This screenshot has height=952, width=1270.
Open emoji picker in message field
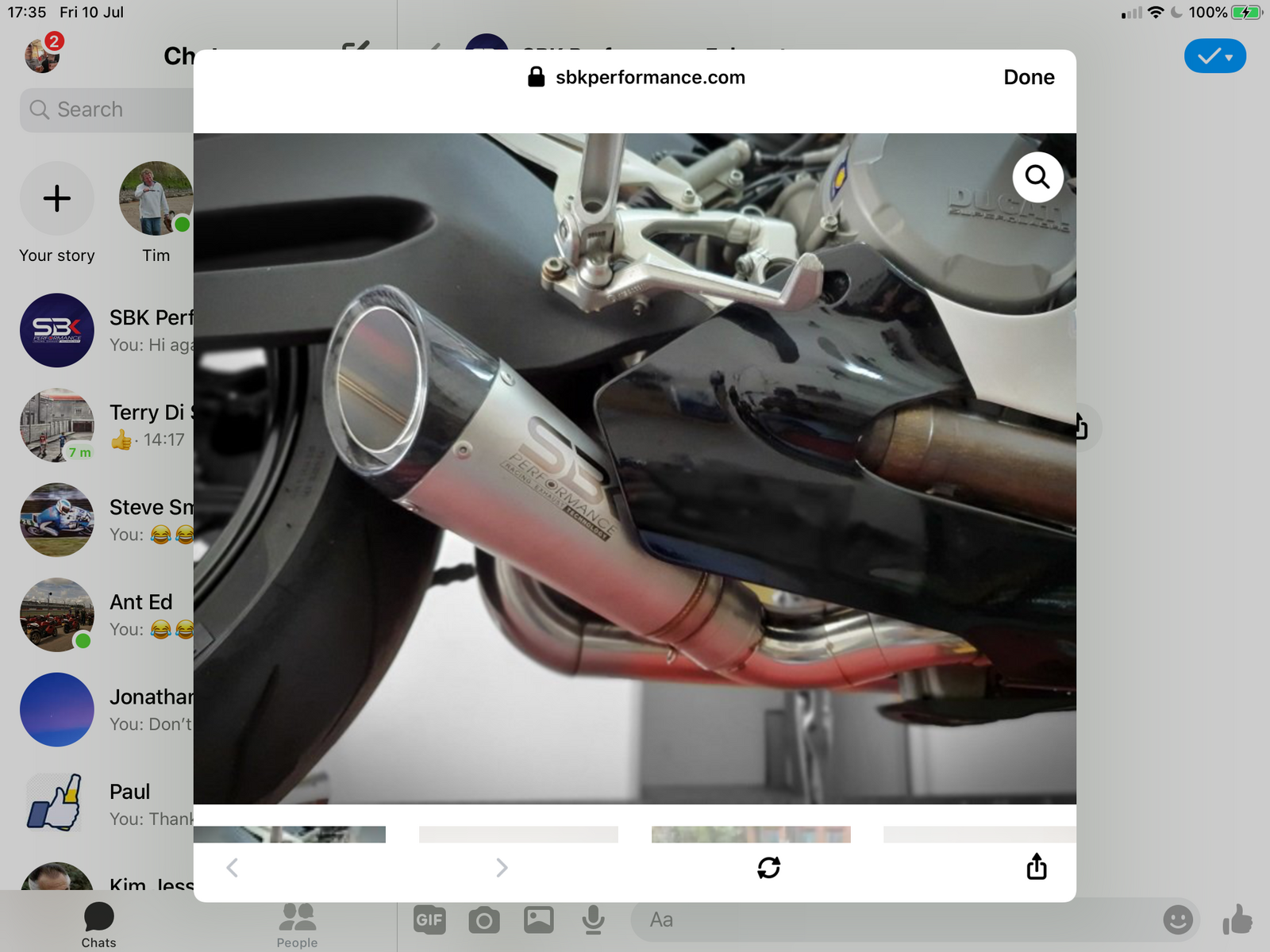point(1177,920)
